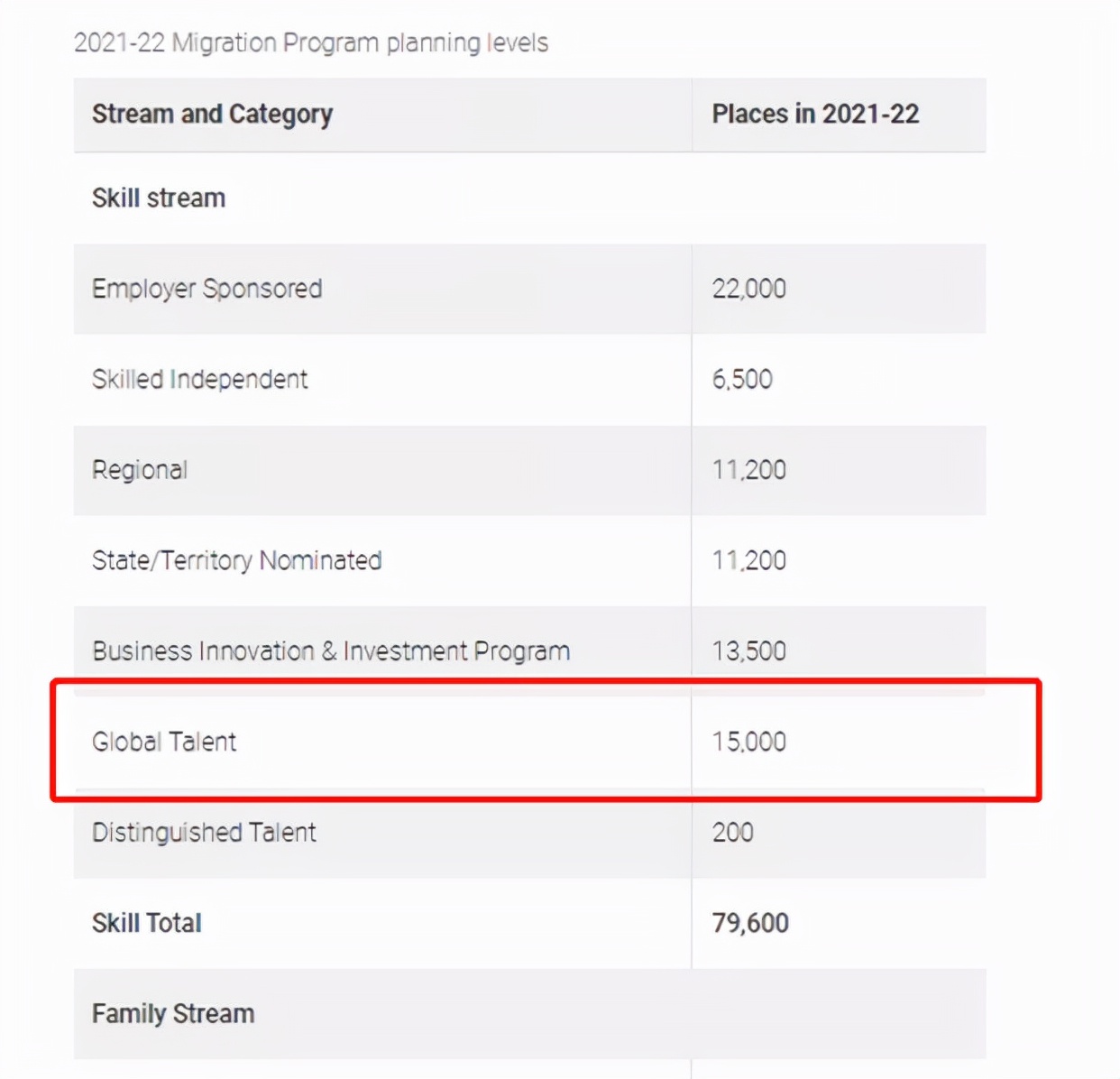1120x1079 pixels.
Task: Click the 15,000 Global Talent value
Action: (x=748, y=742)
